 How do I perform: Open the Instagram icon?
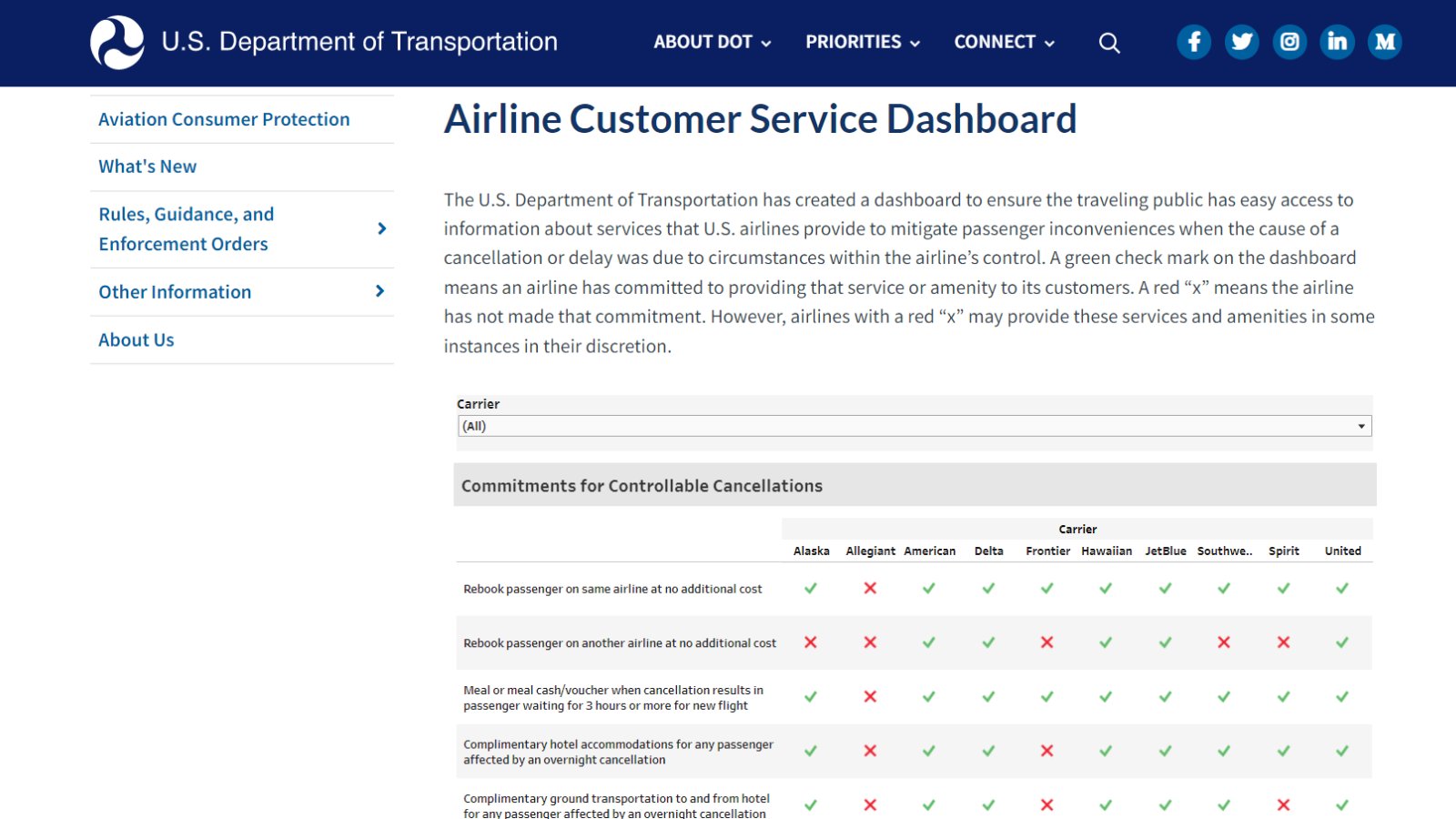click(x=1289, y=42)
